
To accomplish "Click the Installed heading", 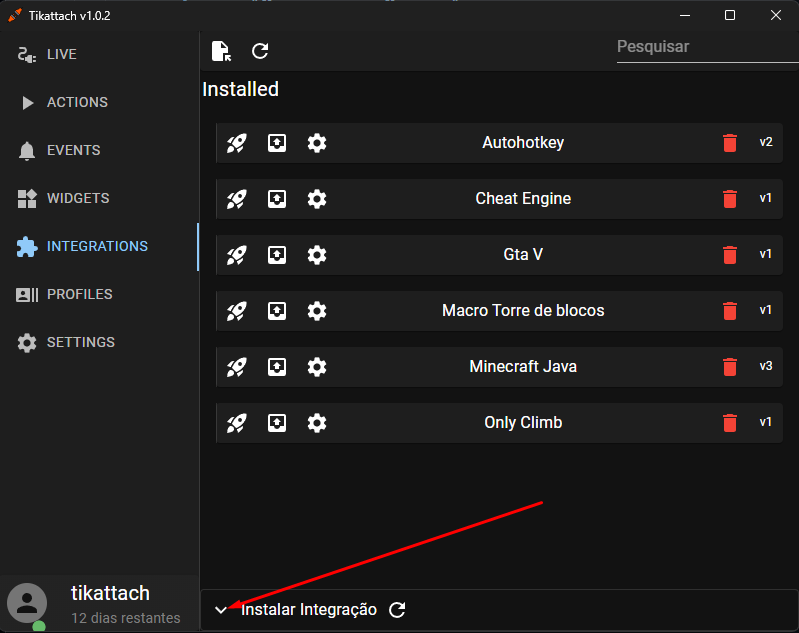I will click(240, 90).
